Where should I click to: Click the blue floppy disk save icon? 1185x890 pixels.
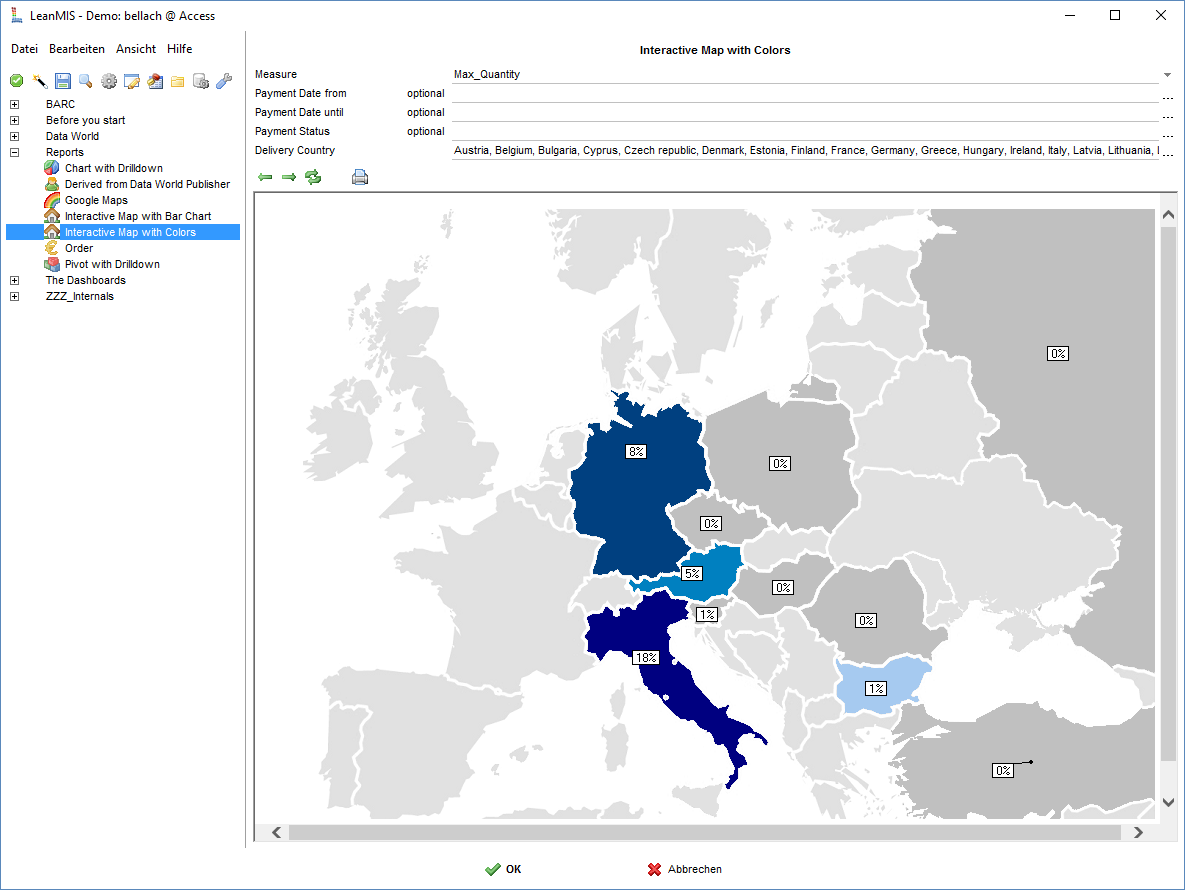(63, 81)
